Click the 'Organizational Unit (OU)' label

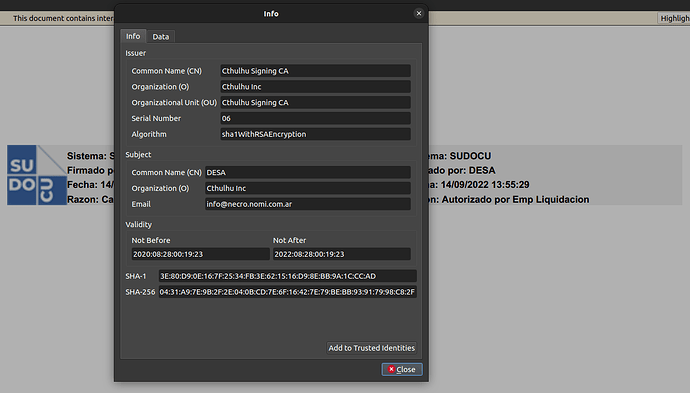[174, 103]
